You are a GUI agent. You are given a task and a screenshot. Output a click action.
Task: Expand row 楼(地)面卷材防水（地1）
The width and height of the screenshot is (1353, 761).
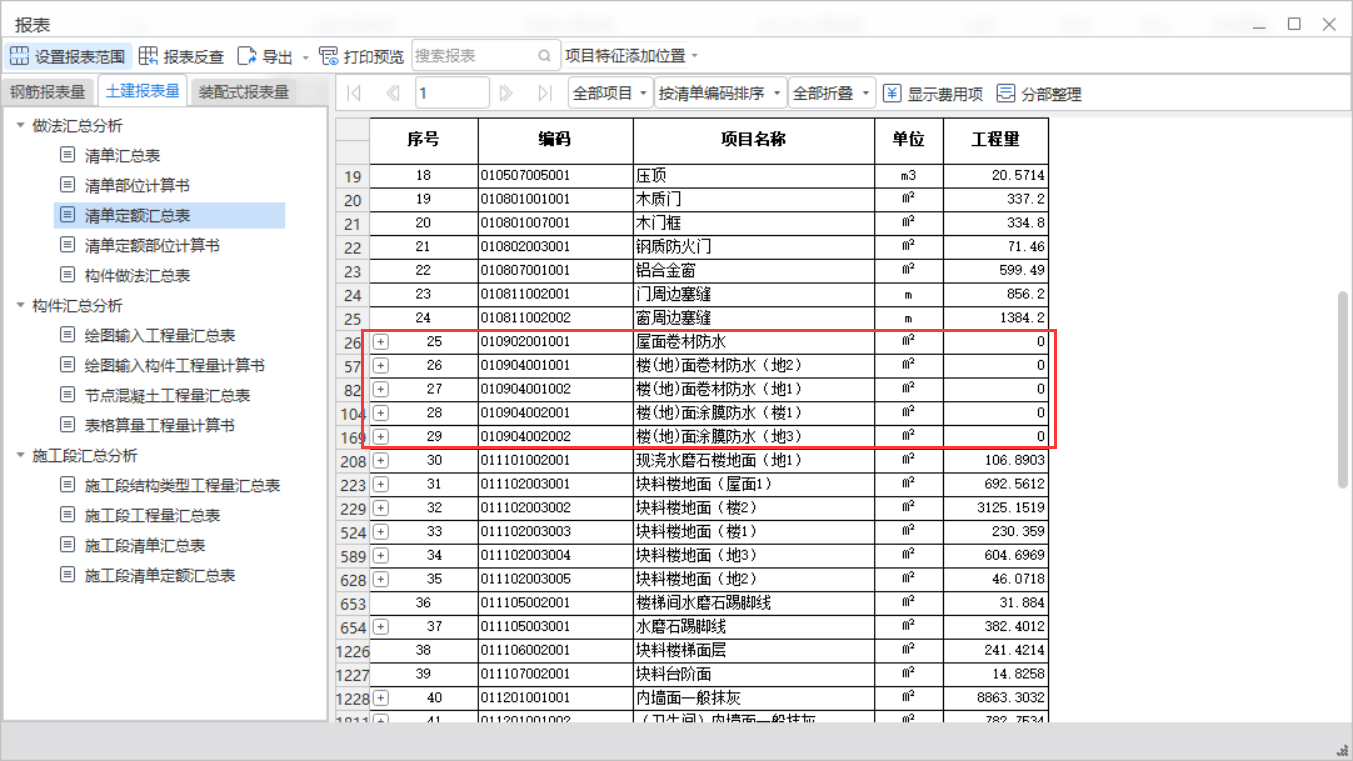pyautogui.click(x=381, y=389)
